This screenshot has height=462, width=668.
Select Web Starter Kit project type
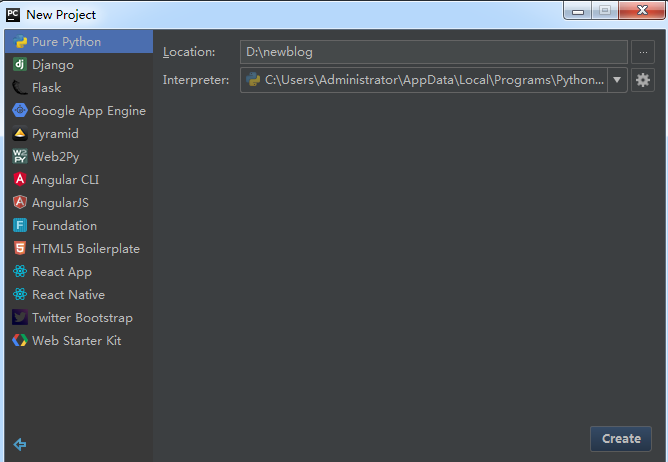[76, 341]
